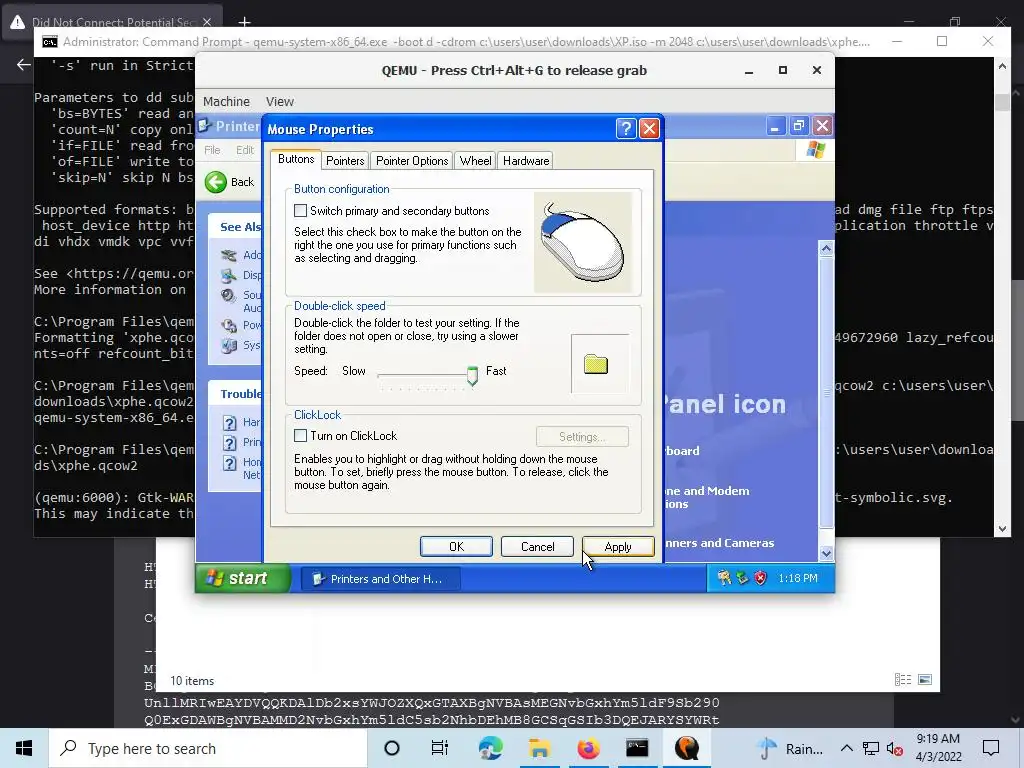Switch File Explorer to large icons view
1024x768 pixels.
(925, 680)
